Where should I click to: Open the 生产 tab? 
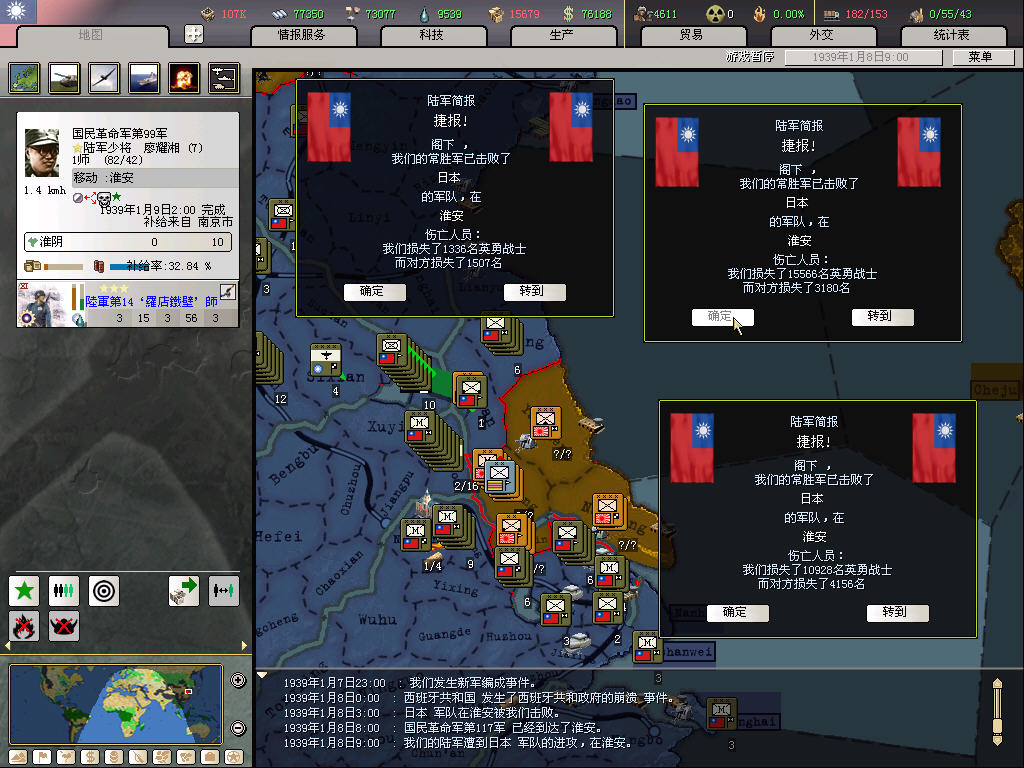tap(562, 35)
